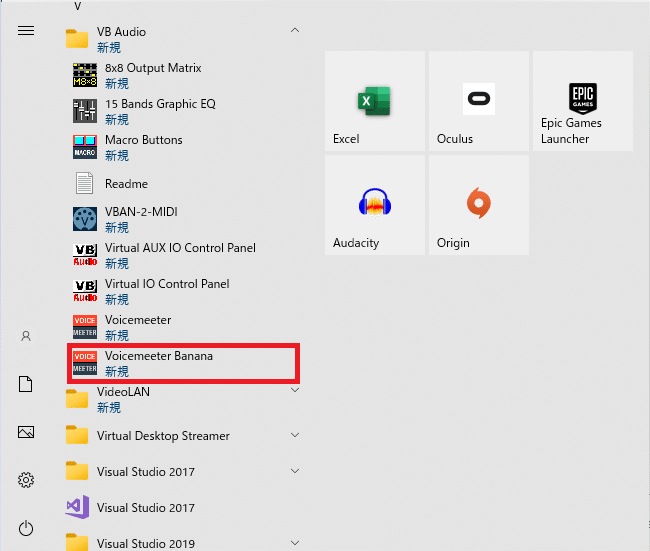
Task: Launch the Epic Games Launcher tile
Action: tap(583, 101)
